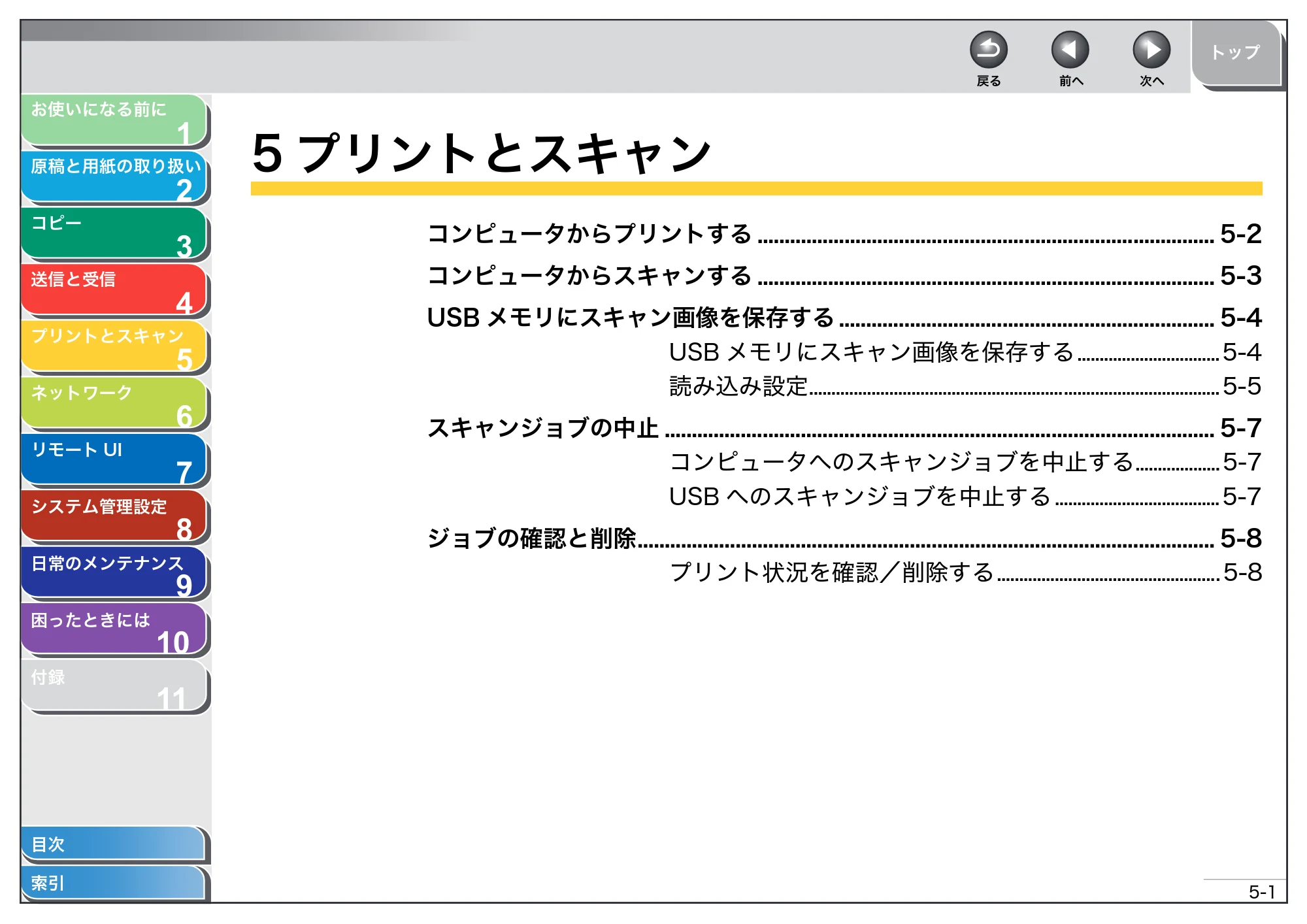
Task: Go to previous page with 前へ icon
Action: pos(1070,50)
